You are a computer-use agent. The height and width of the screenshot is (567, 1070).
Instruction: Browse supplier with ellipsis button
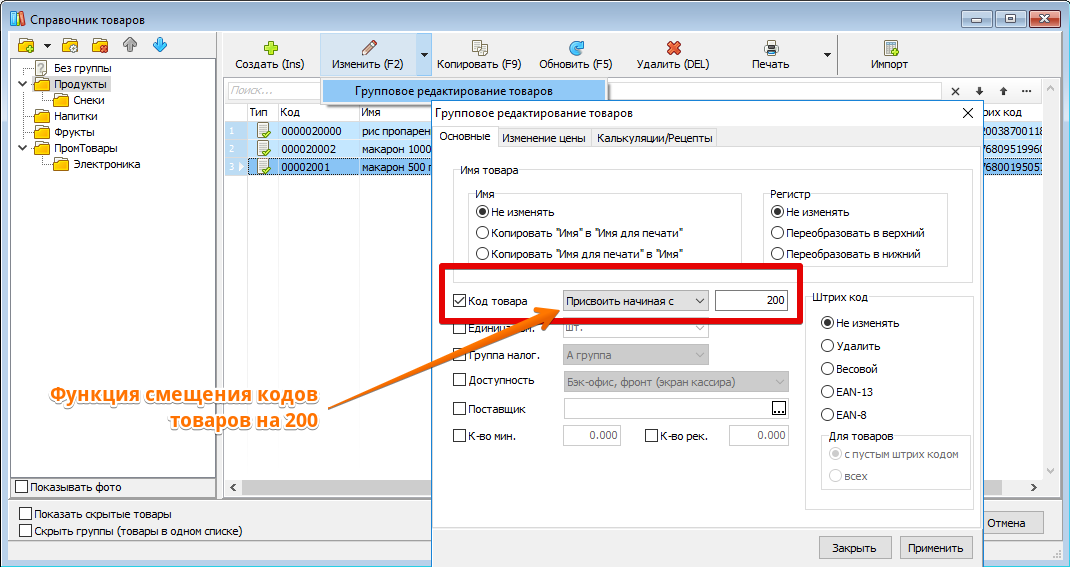pos(779,409)
